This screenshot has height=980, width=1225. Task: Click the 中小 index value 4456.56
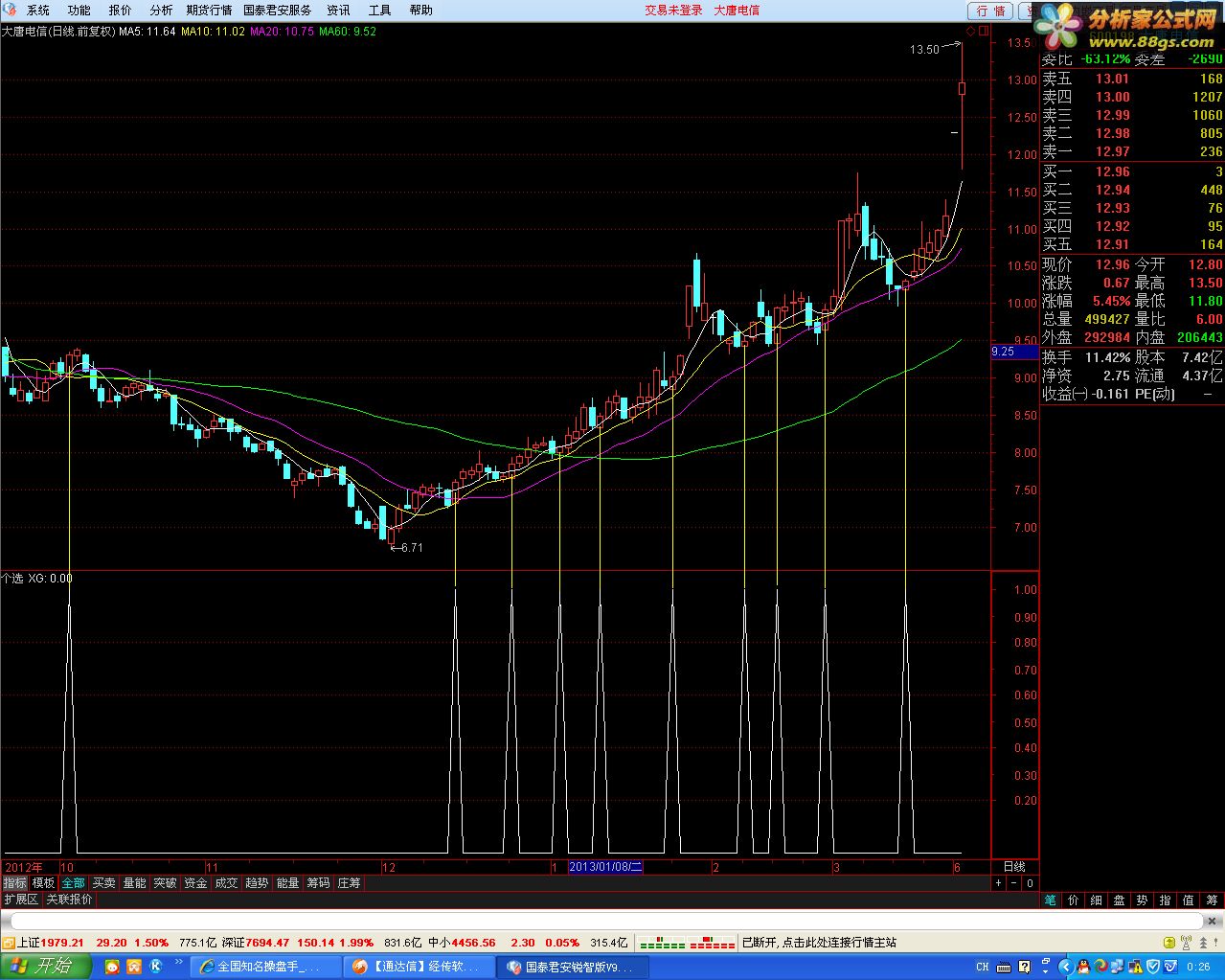[473, 943]
